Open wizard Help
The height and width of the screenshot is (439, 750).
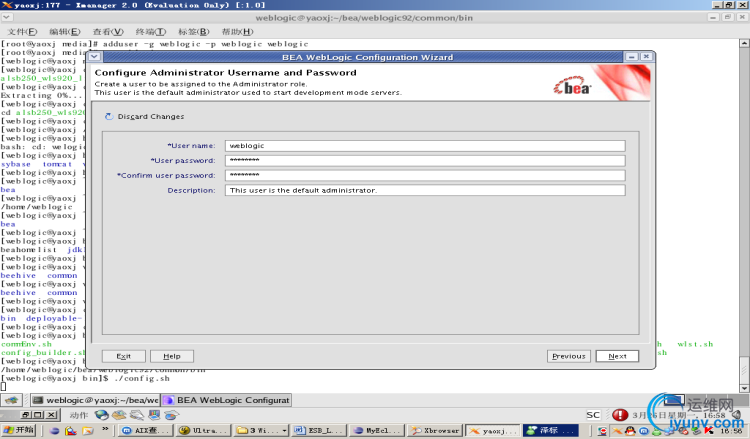click(172, 356)
